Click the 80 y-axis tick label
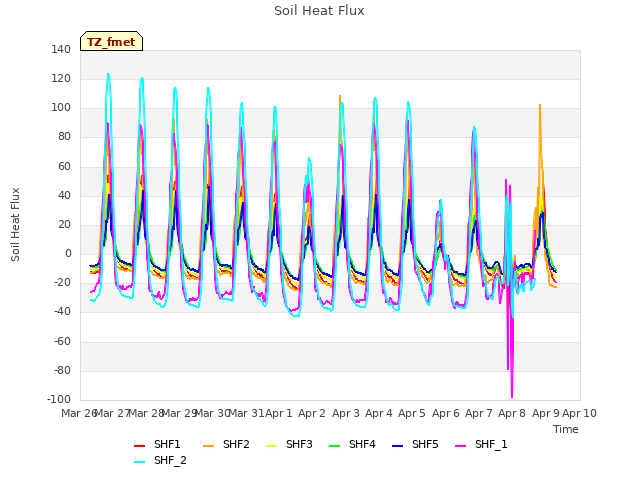The width and height of the screenshot is (640, 480). click(x=64, y=137)
